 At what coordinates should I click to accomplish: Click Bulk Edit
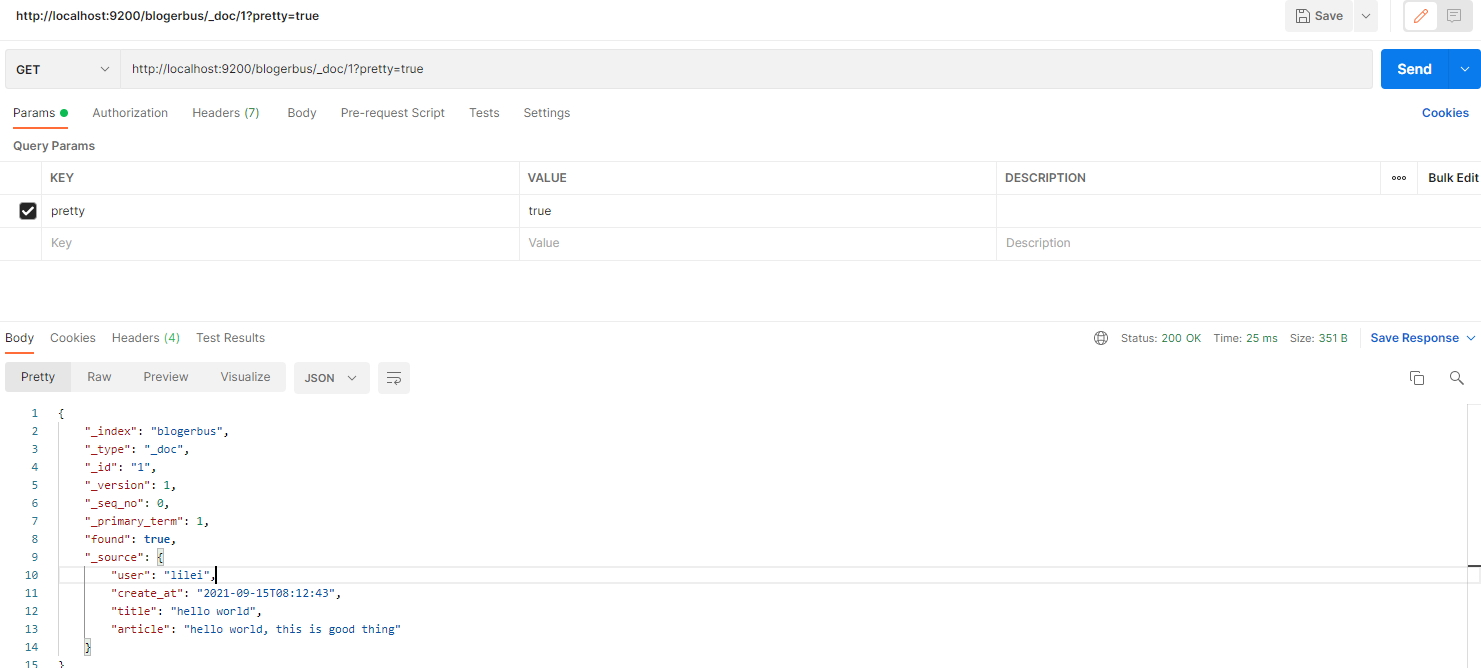coord(1453,178)
